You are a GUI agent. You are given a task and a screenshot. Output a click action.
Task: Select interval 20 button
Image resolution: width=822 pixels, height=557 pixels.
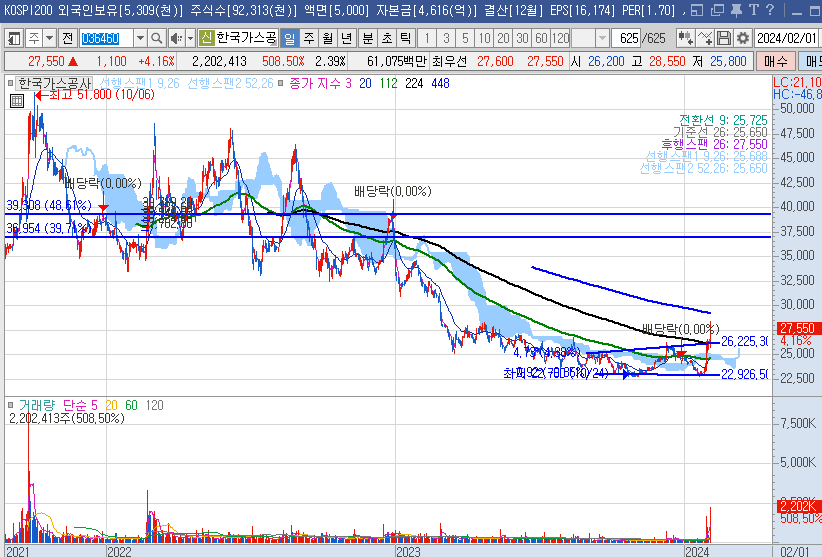(503, 38)
